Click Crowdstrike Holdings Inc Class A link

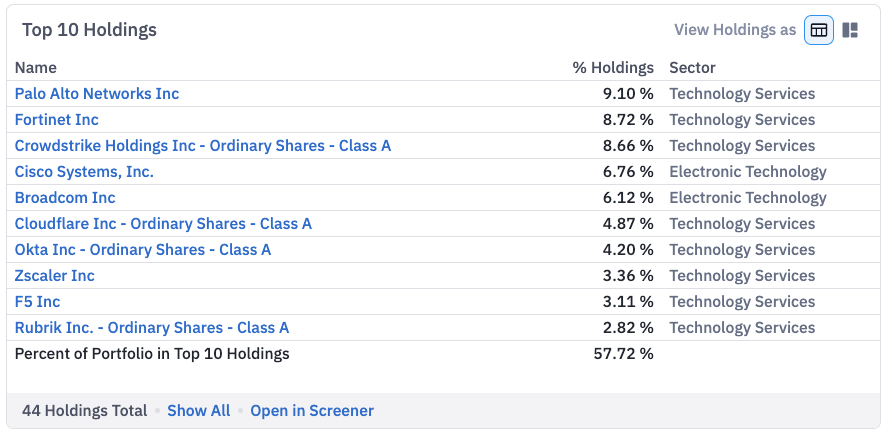pos(203,146)
